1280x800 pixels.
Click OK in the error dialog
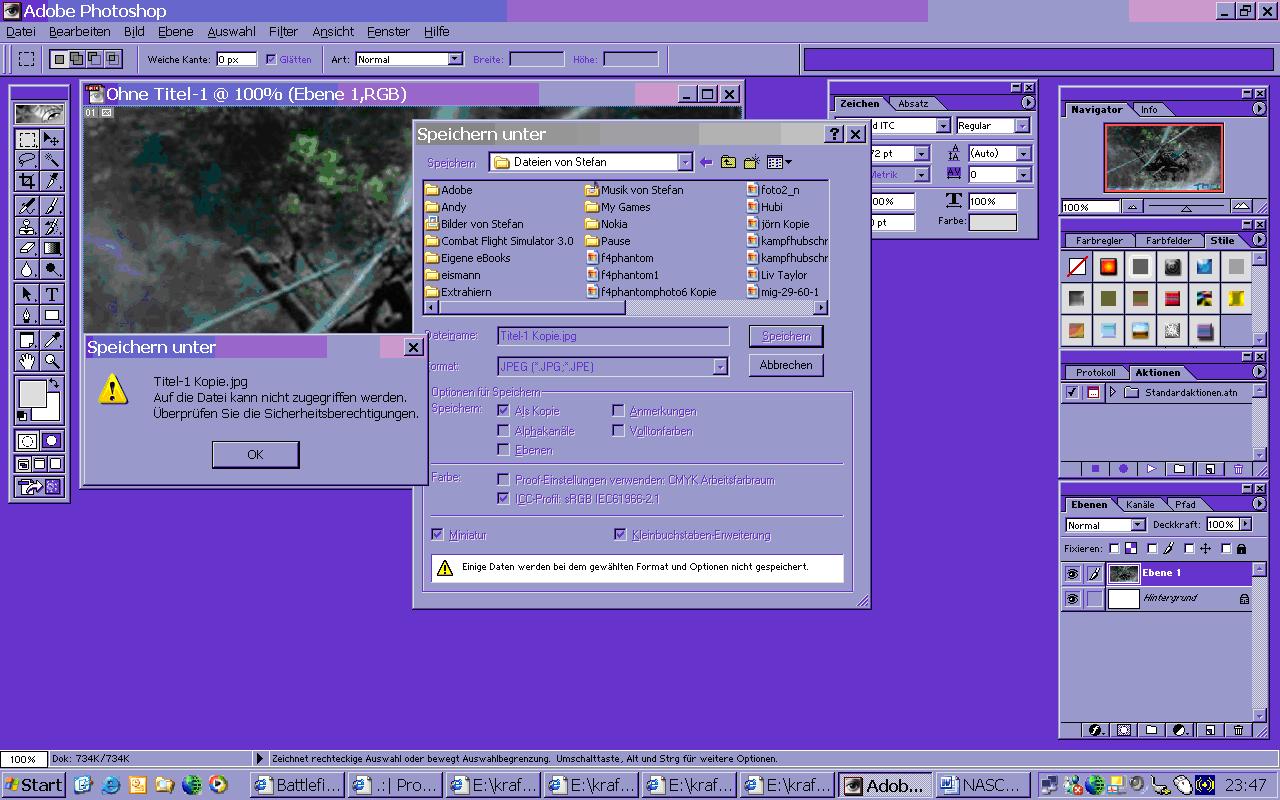(255, 454)
